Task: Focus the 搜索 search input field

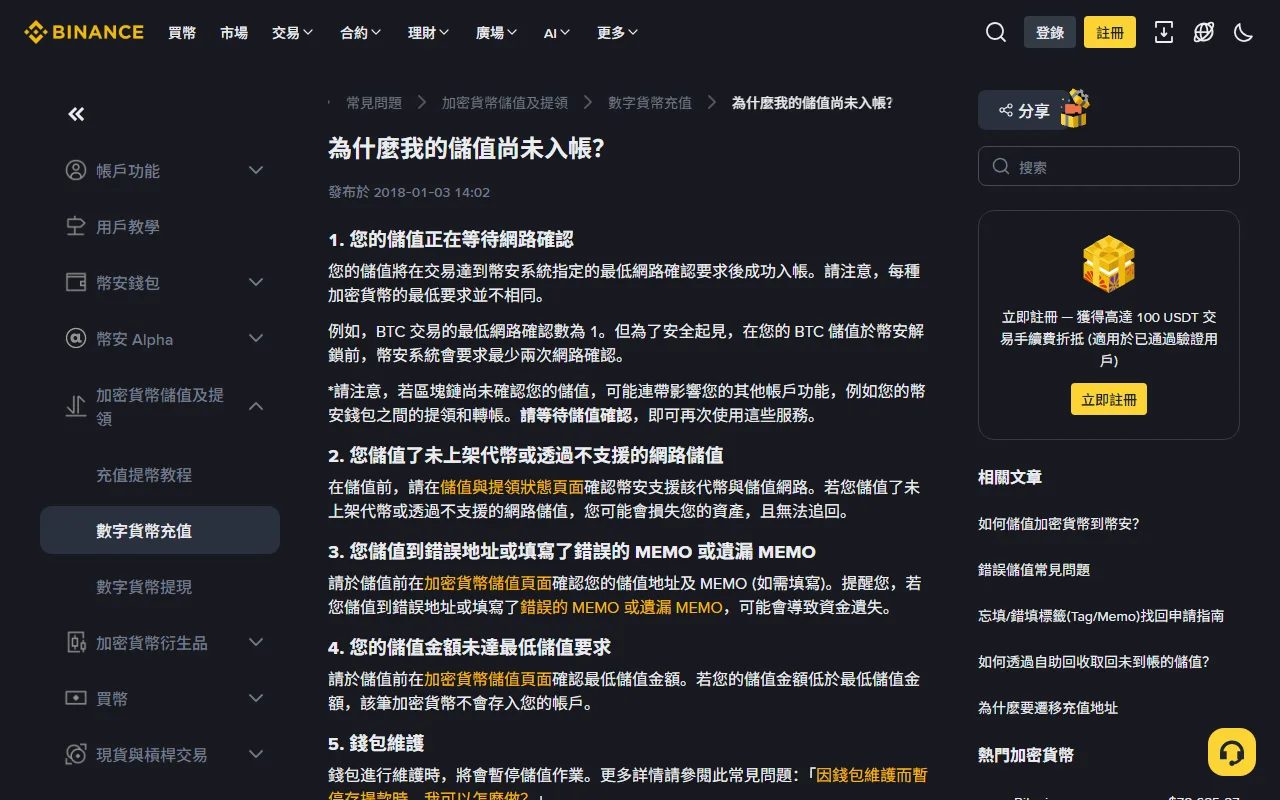Action: coord(1109,166)
